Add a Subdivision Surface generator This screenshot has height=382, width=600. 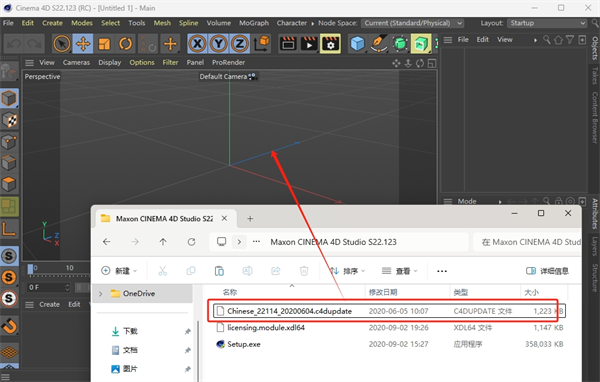[x=400, y=44]
